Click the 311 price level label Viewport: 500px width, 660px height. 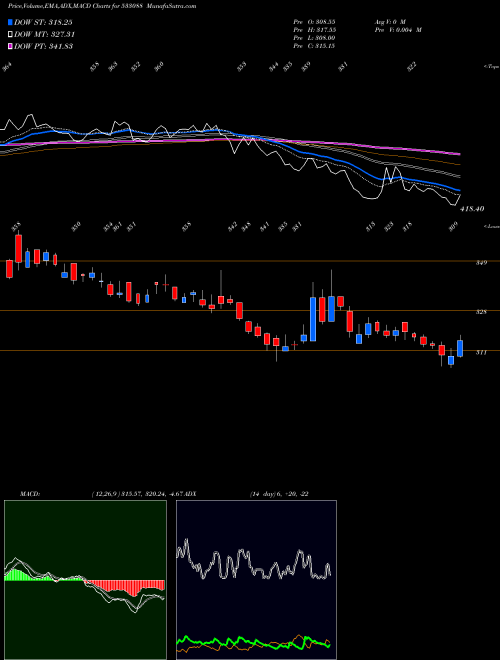(x=481, y=353)
